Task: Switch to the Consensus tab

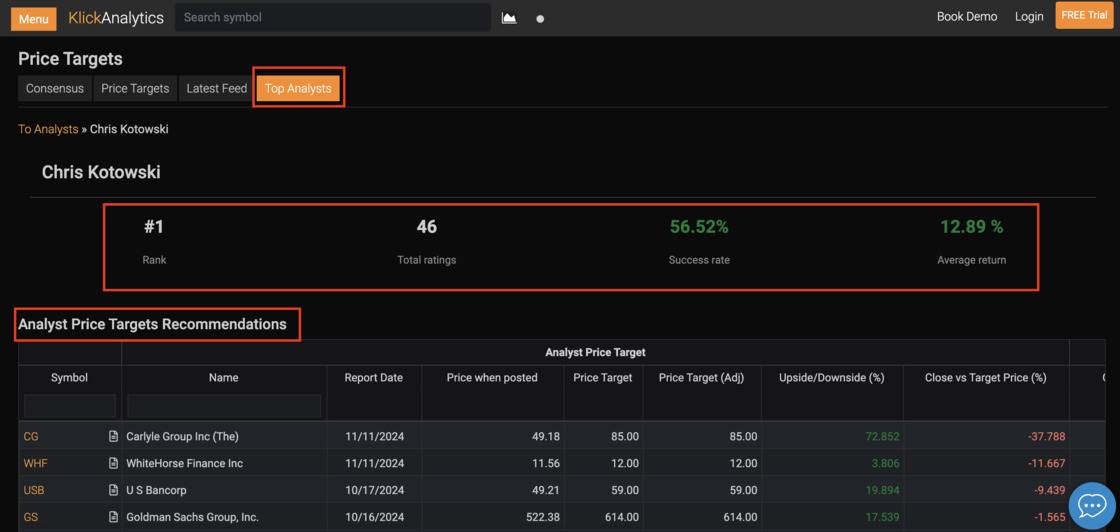Action: point(55,89)
